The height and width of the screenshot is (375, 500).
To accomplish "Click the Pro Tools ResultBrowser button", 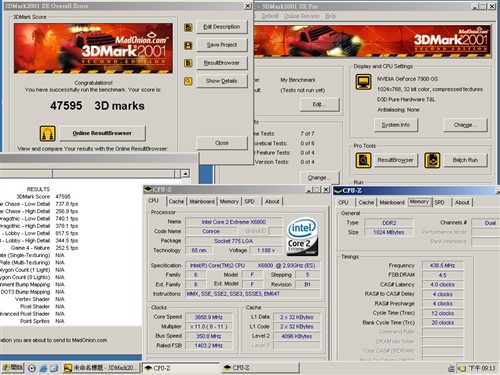I will 395,160.
